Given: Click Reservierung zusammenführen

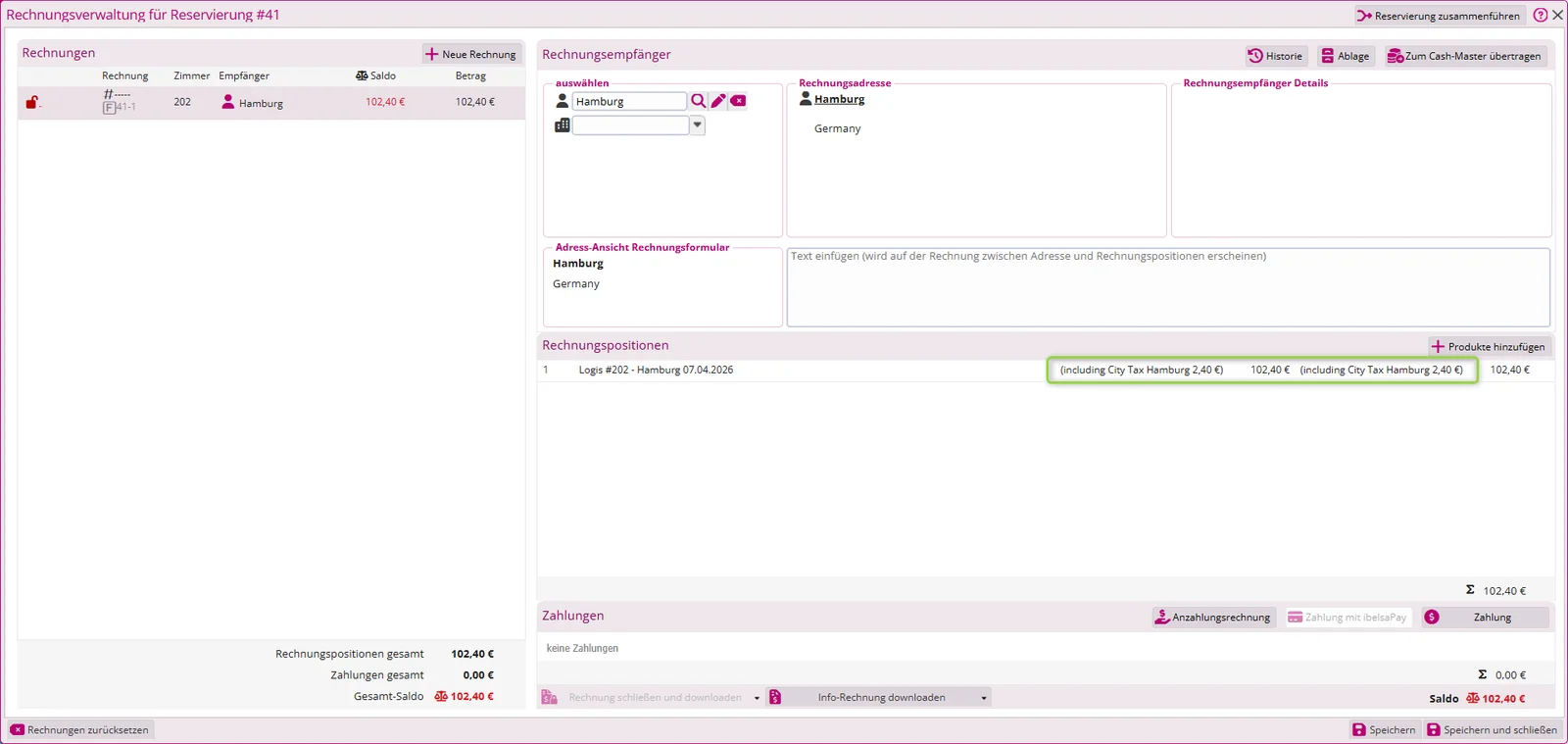Looking at the screenshot, I should coord(1439,16).
